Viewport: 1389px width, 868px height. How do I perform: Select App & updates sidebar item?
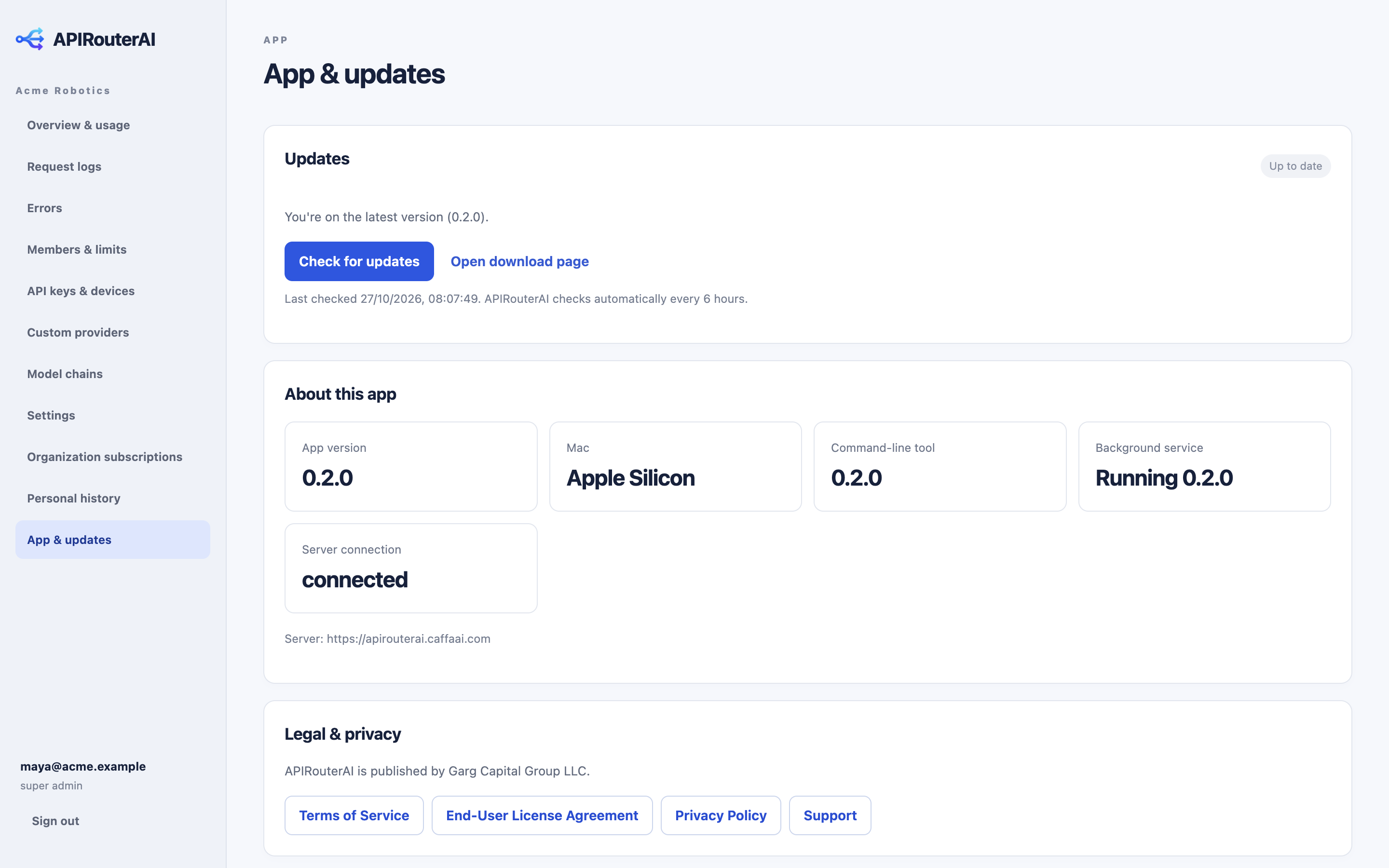(x=112, y=540)
